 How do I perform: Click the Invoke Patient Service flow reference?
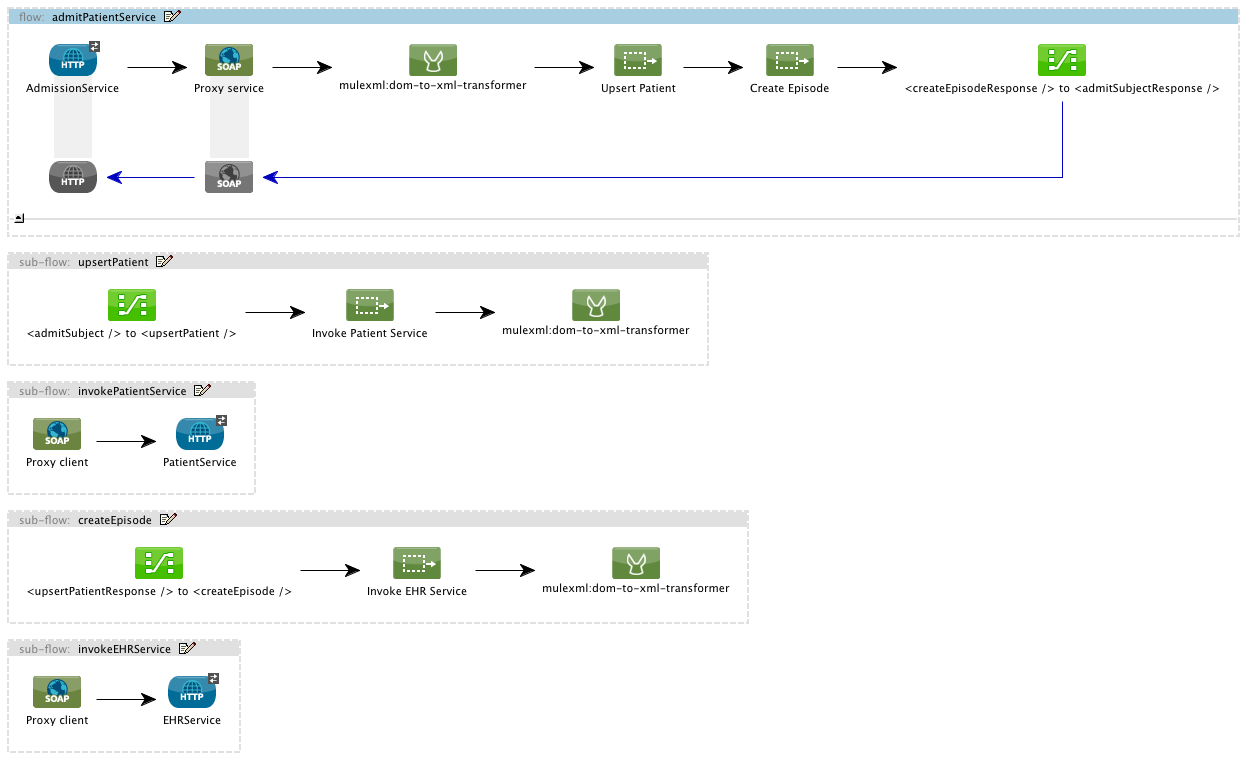click(370, 304)
